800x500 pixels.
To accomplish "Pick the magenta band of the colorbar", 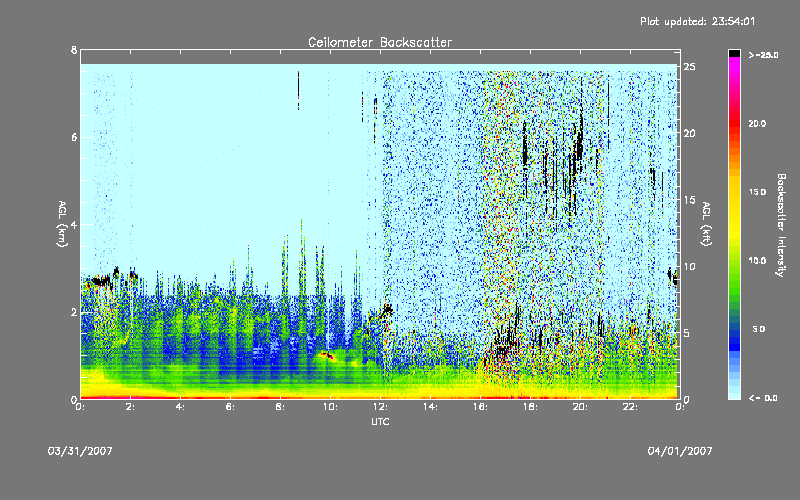I will pos(734,66).
